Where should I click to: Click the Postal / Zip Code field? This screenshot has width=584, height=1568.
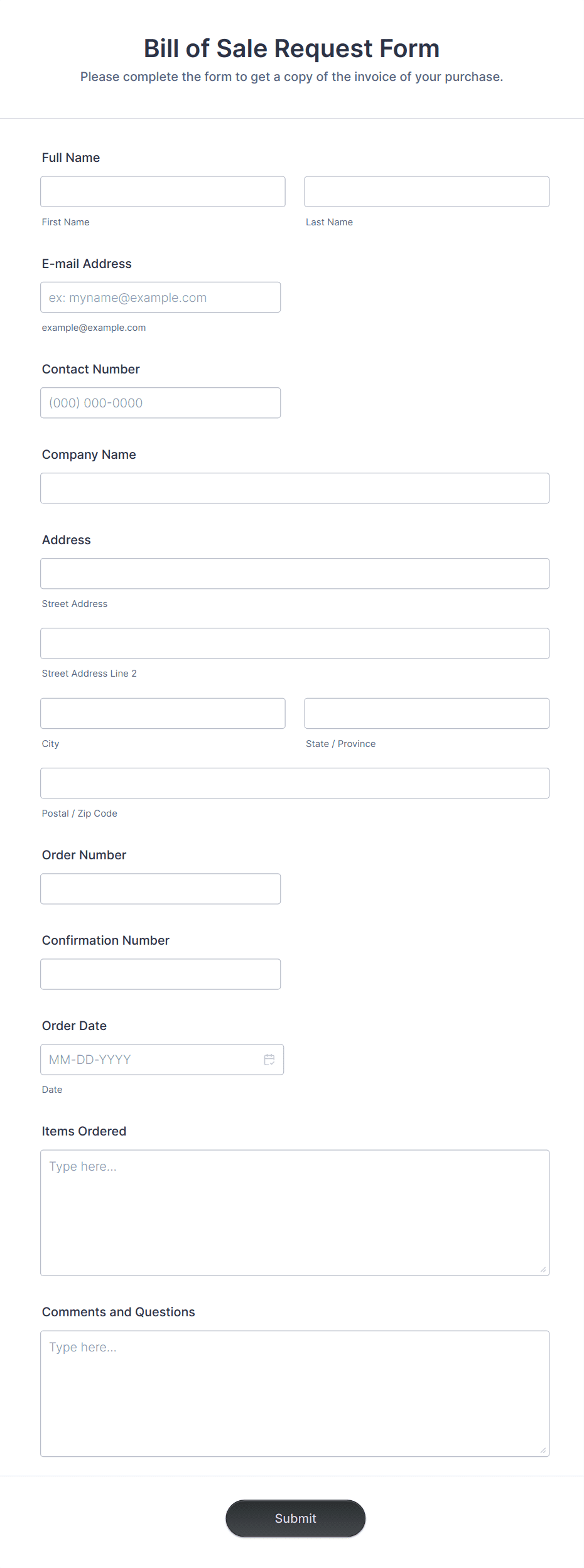coord(295,783)
